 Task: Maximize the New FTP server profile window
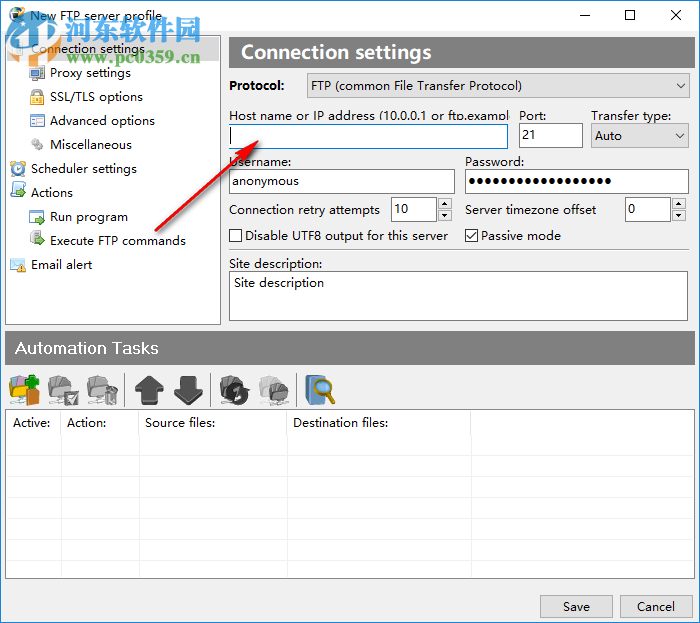point(630,15)
